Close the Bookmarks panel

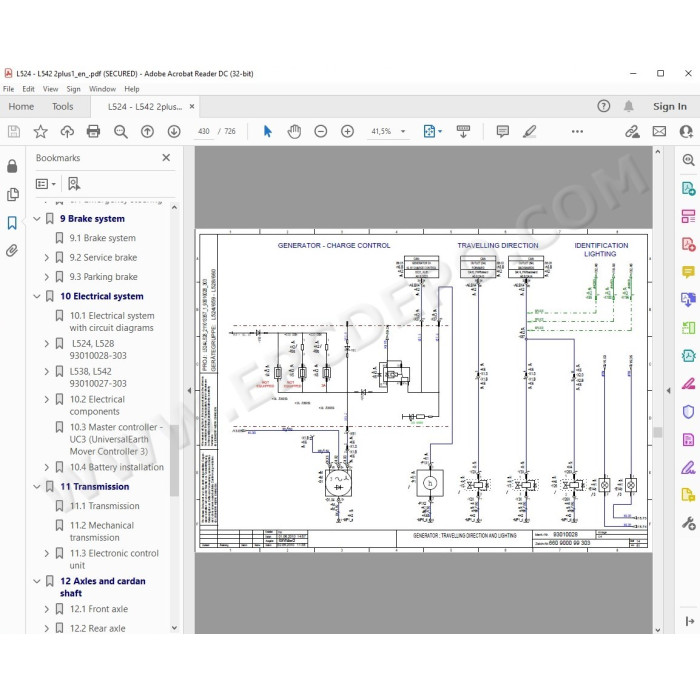[166, 158]
